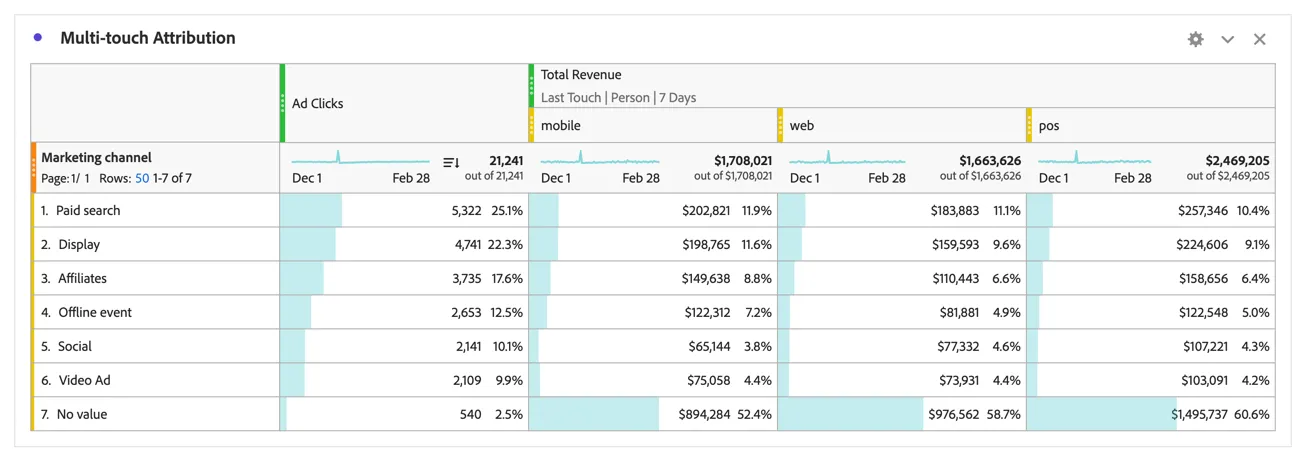Click the green handle of Ad Clicks column
Screen dimensions: 1303x455
[x=282, y=103]
